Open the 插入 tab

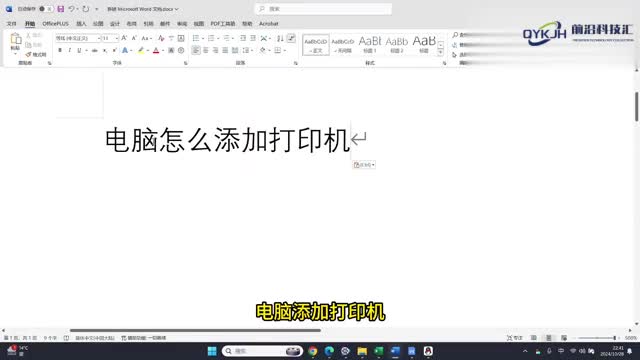pyautogui.click(x=81, y=24)
